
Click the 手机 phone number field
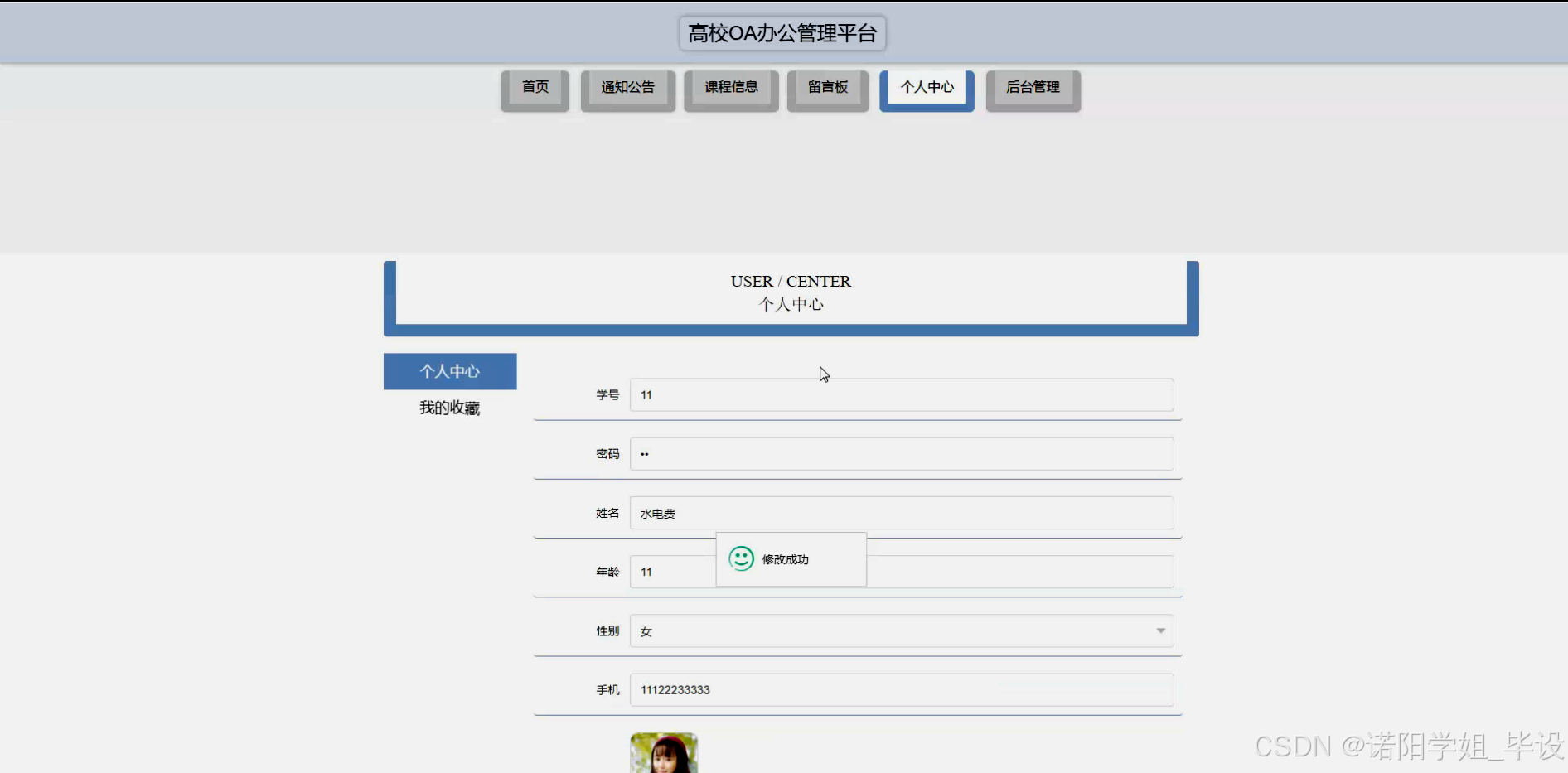coord(902,689)
